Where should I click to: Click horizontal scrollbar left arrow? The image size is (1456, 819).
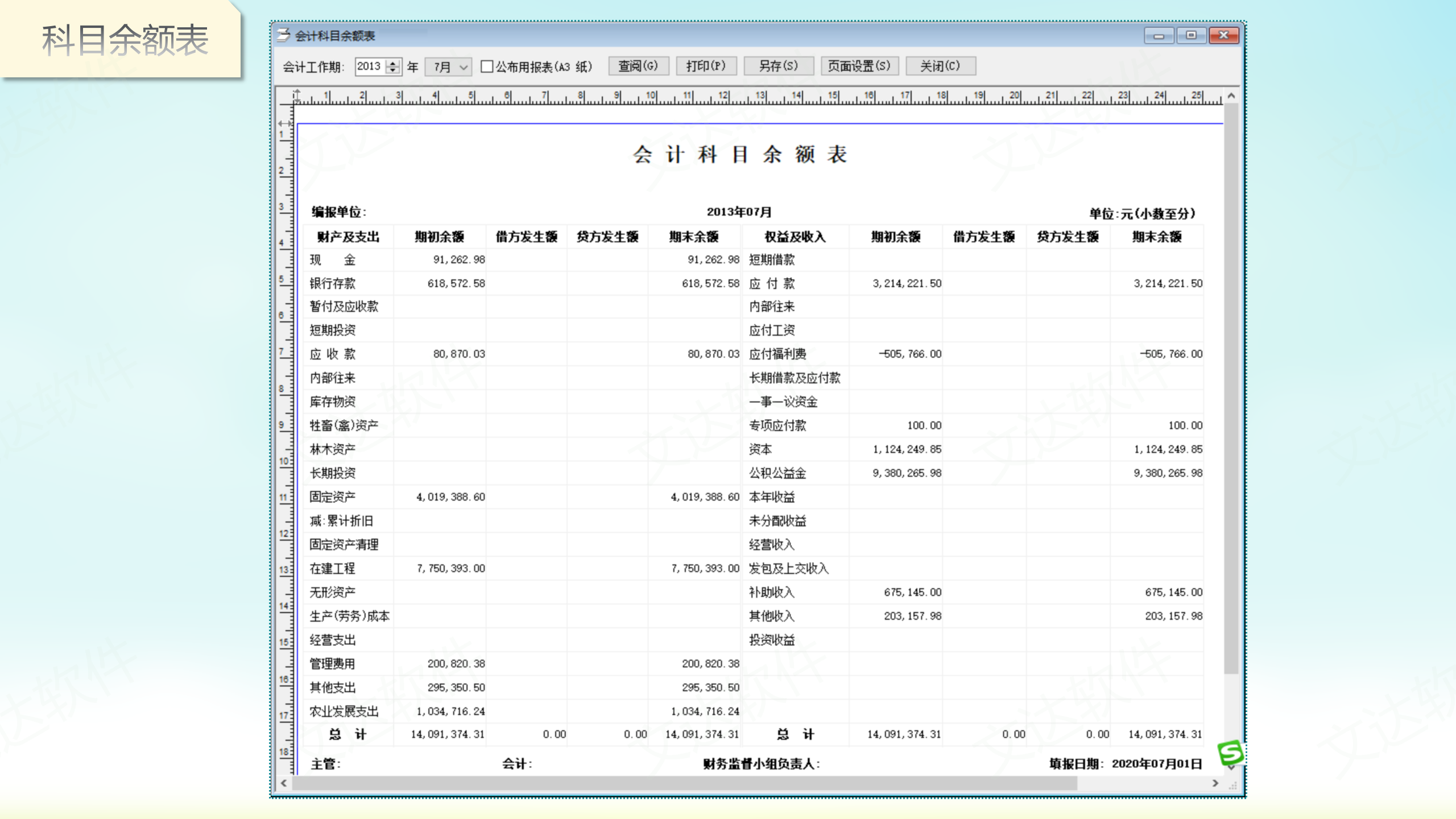coord(284,783)
